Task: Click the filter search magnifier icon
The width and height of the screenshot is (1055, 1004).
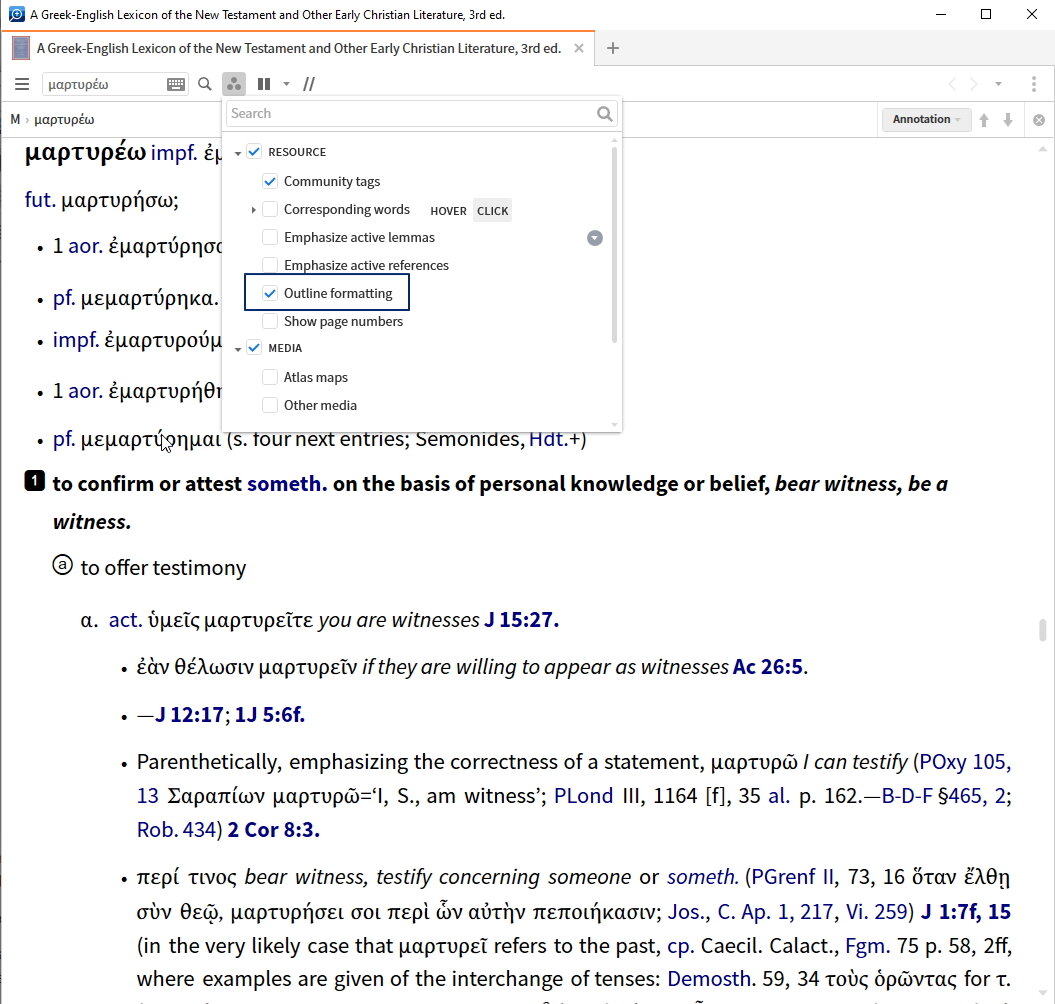Action: [x=605, y=114]
